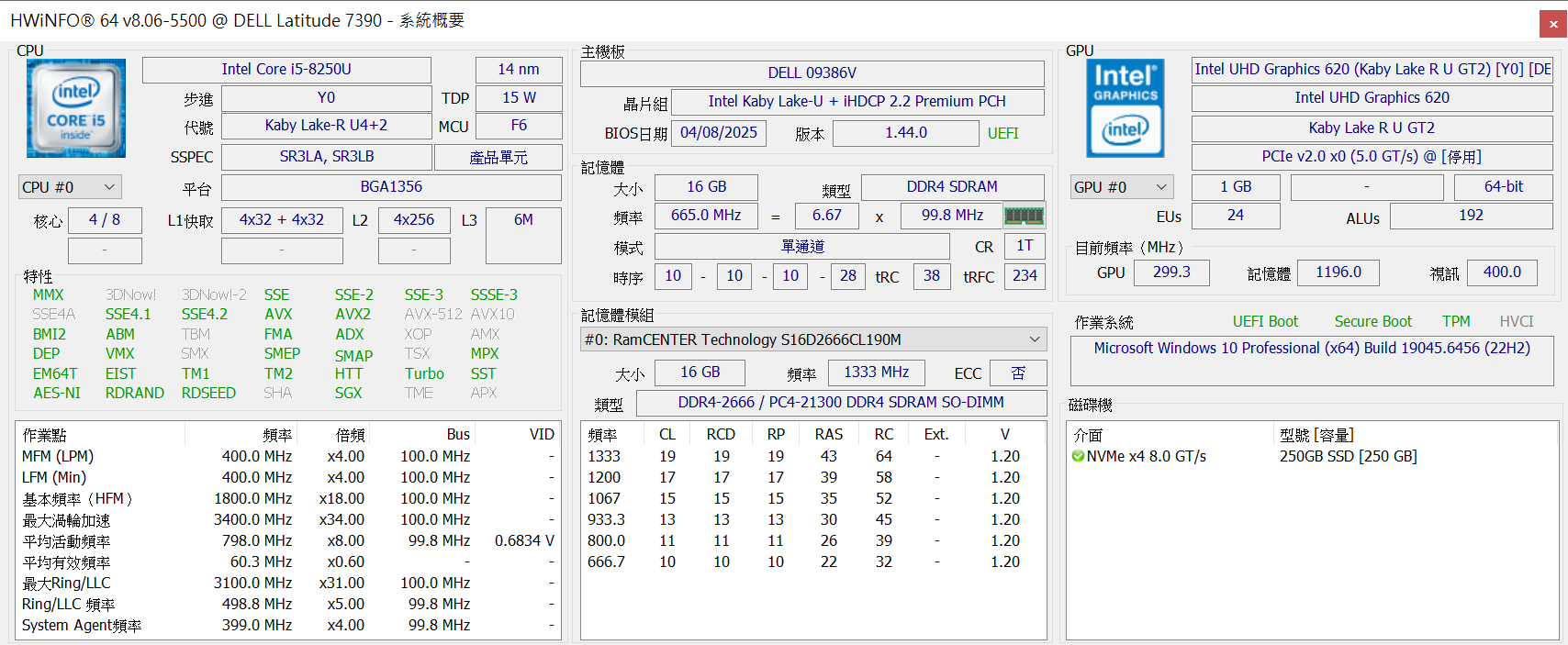The height and width of the screenshot is (645, 1568).
Task: Click the DELL 09386V motherboard field
Action: (812, 72)
